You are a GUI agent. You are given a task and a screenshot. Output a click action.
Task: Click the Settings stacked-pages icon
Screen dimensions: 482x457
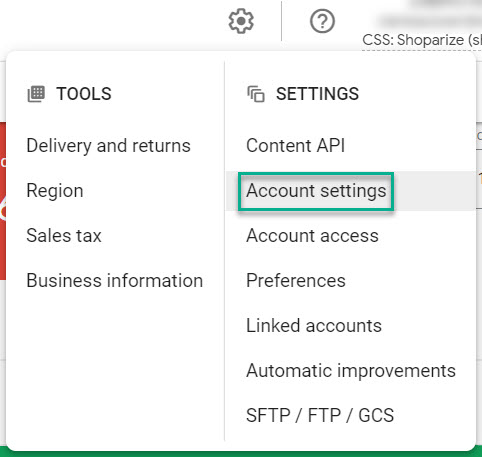tap(256, 94)
